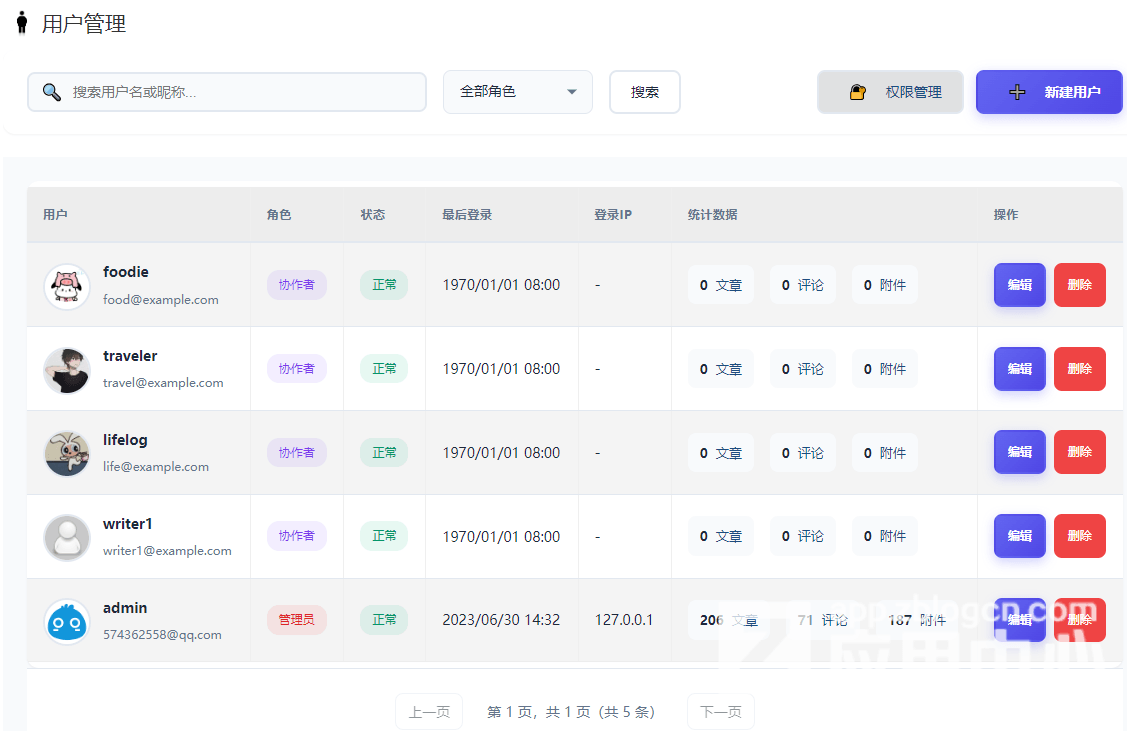The image size is (1127, 731).
Task: Click the person icon beside 用户管理
Action: point(22,23)
